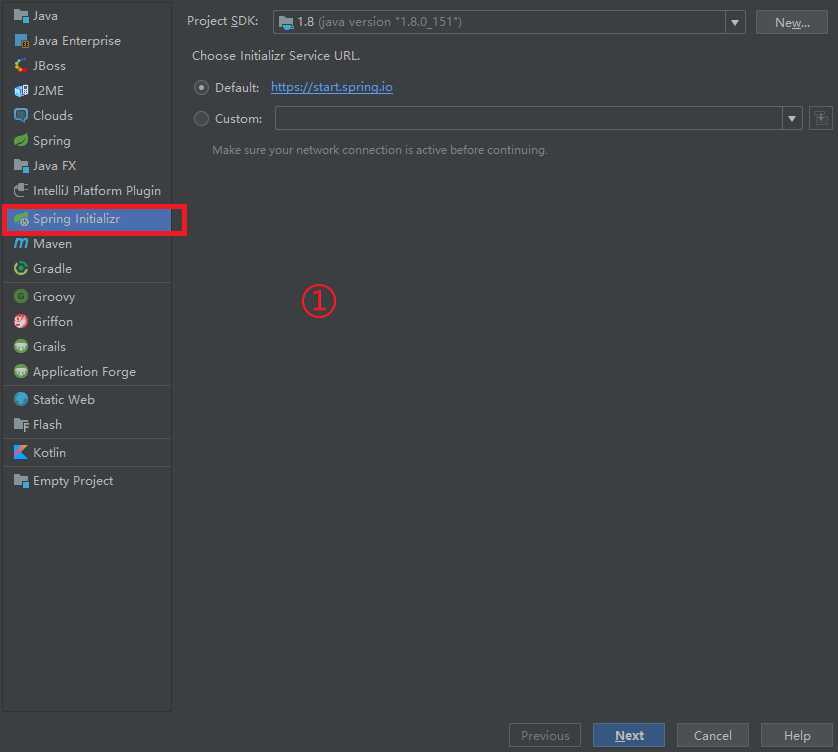Select Maven project type label

coord(52,244)
